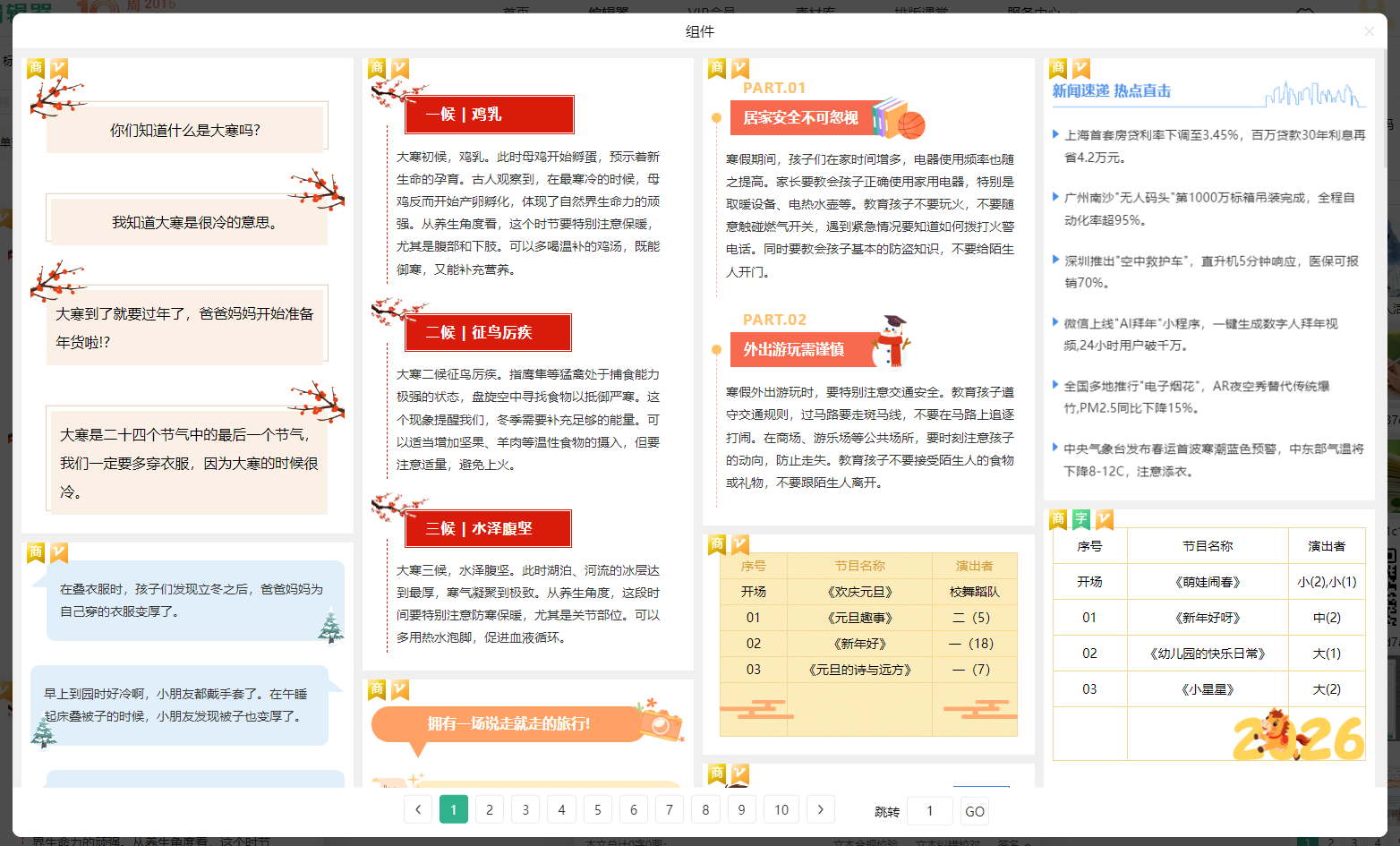Viewport: 1400px width, 846px height.
Task: Select current page 1 green button
Action: coord(454,809)
